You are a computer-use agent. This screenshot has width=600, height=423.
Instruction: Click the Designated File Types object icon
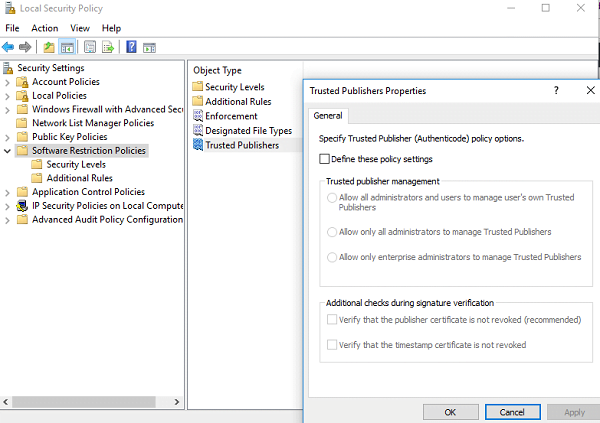pyautogui.click(x=198, y=130)
